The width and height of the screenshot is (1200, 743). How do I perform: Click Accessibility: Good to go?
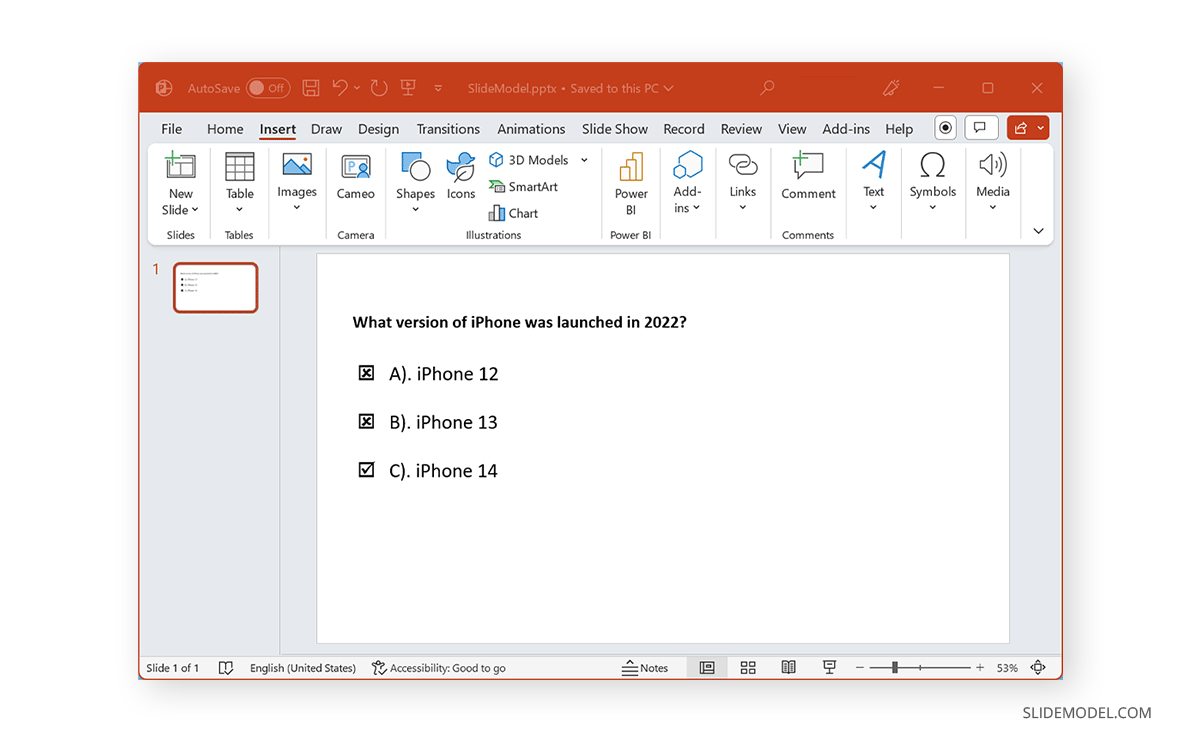coord(439,668)
